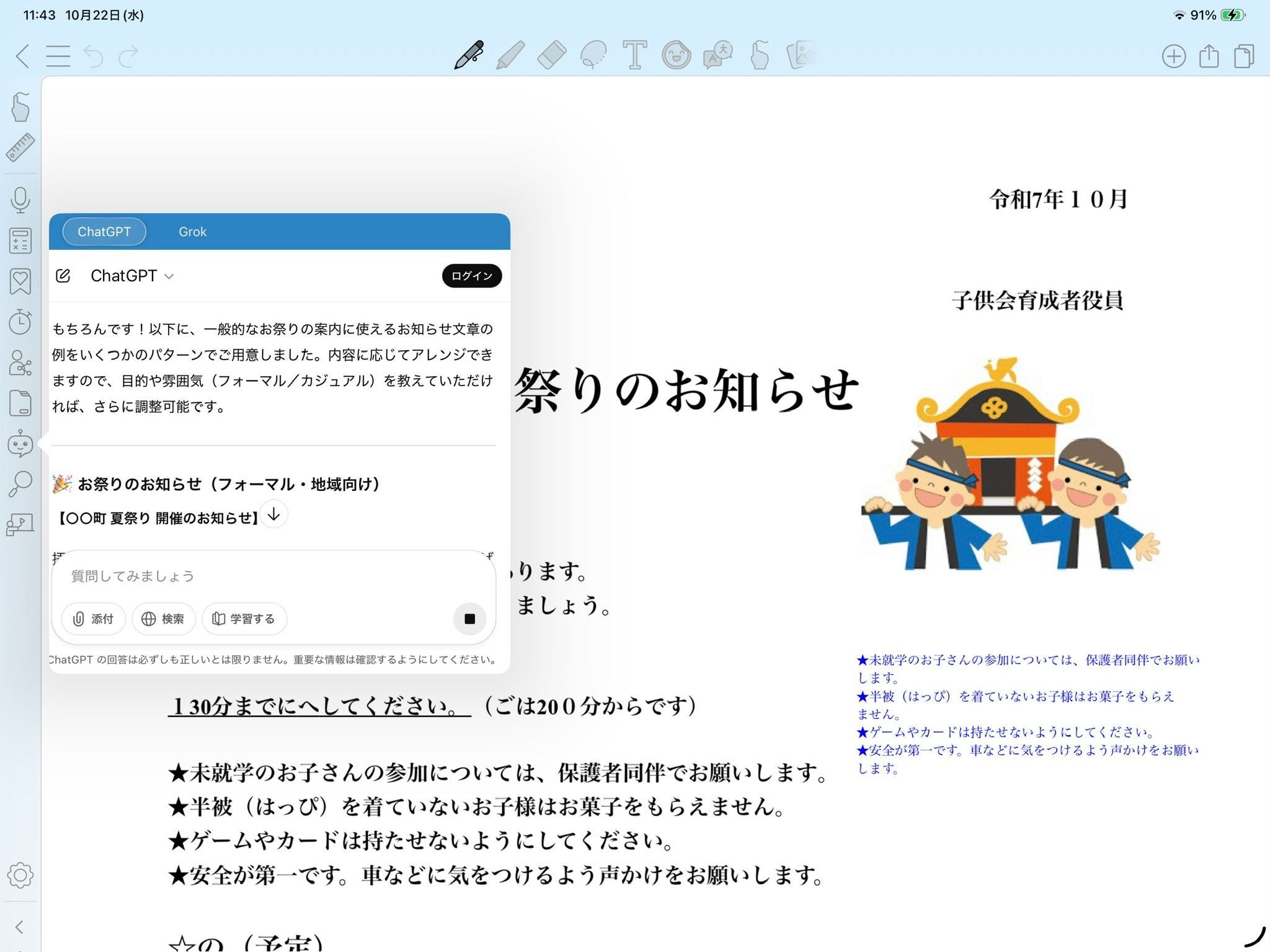Select the Highlighter tool
The image size is (1270, 952).
[x=510, y=56]
